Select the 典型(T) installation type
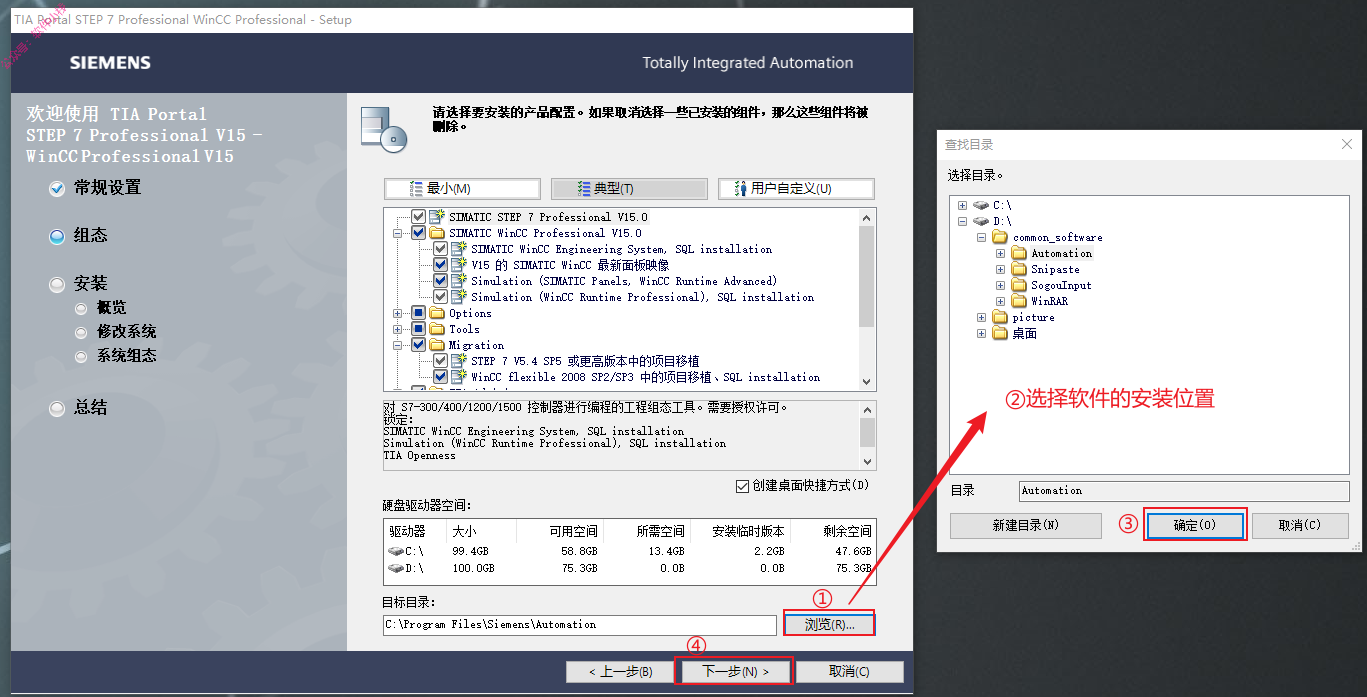1367x697 pixels. (628, 189)
